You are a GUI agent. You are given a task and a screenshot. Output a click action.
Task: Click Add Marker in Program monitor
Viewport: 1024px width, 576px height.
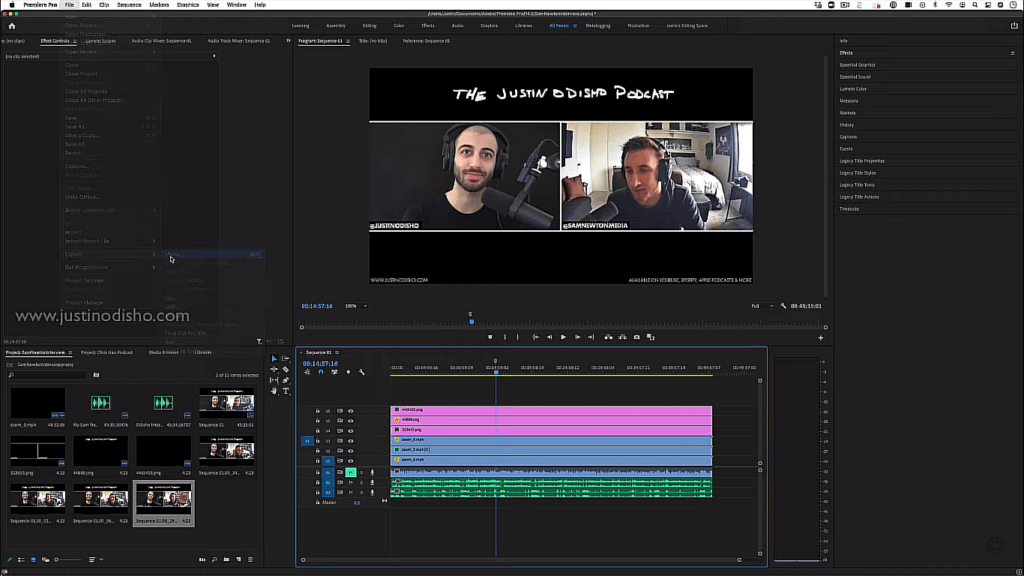click(490, 337)
